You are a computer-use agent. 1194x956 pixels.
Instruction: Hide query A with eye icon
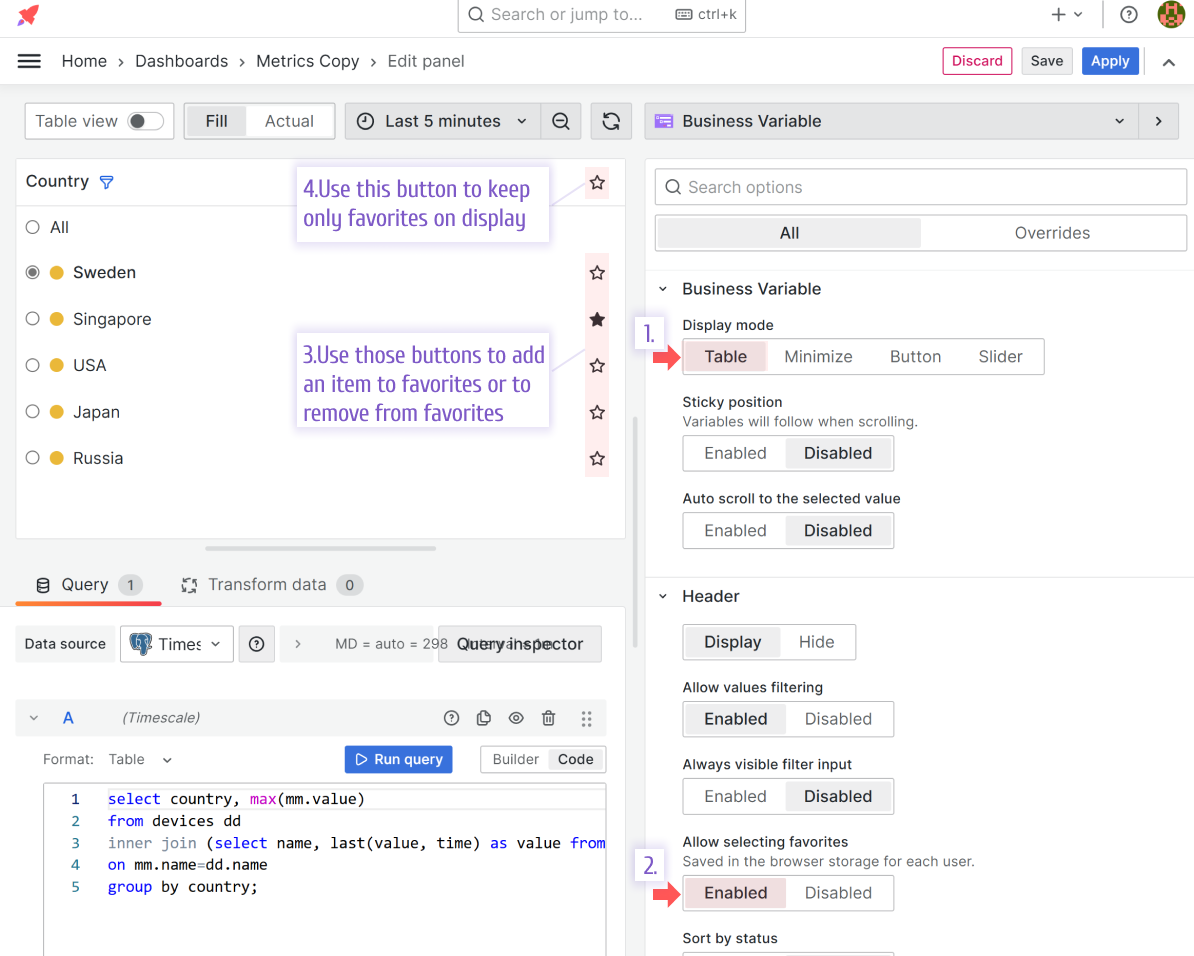516,718
